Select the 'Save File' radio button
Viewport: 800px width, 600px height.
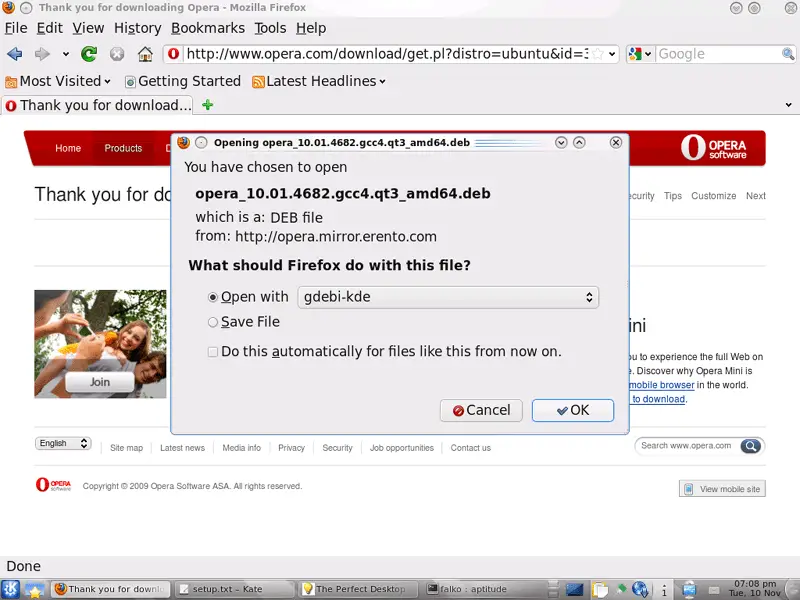213,322
